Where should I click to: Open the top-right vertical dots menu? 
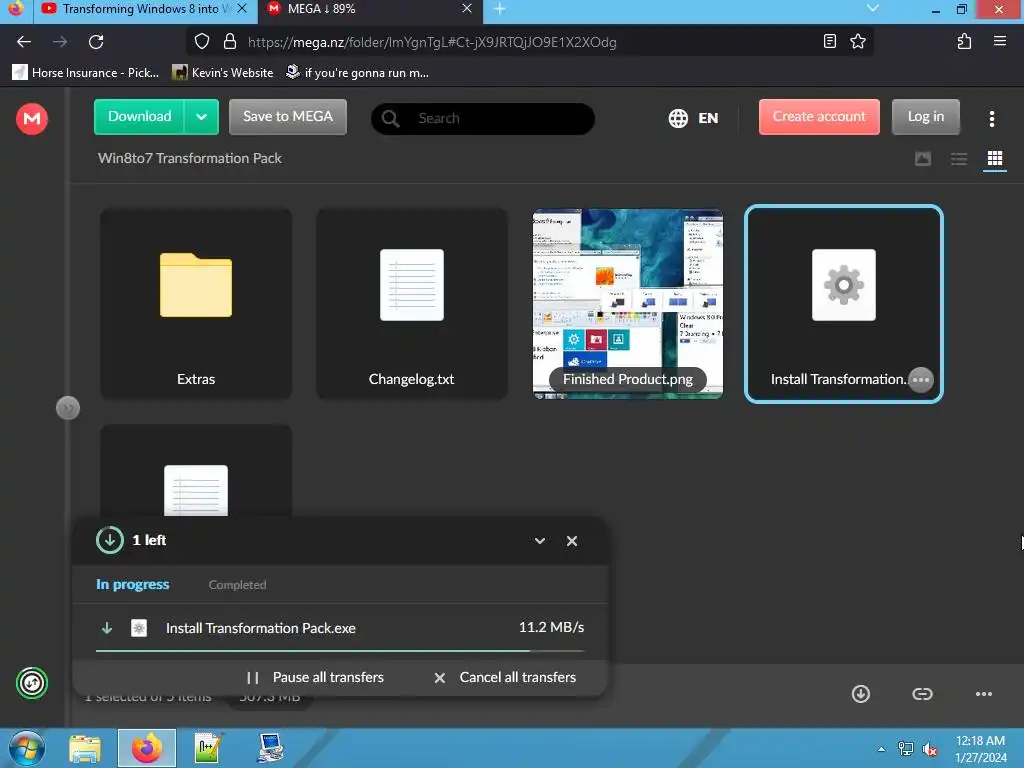991,118
